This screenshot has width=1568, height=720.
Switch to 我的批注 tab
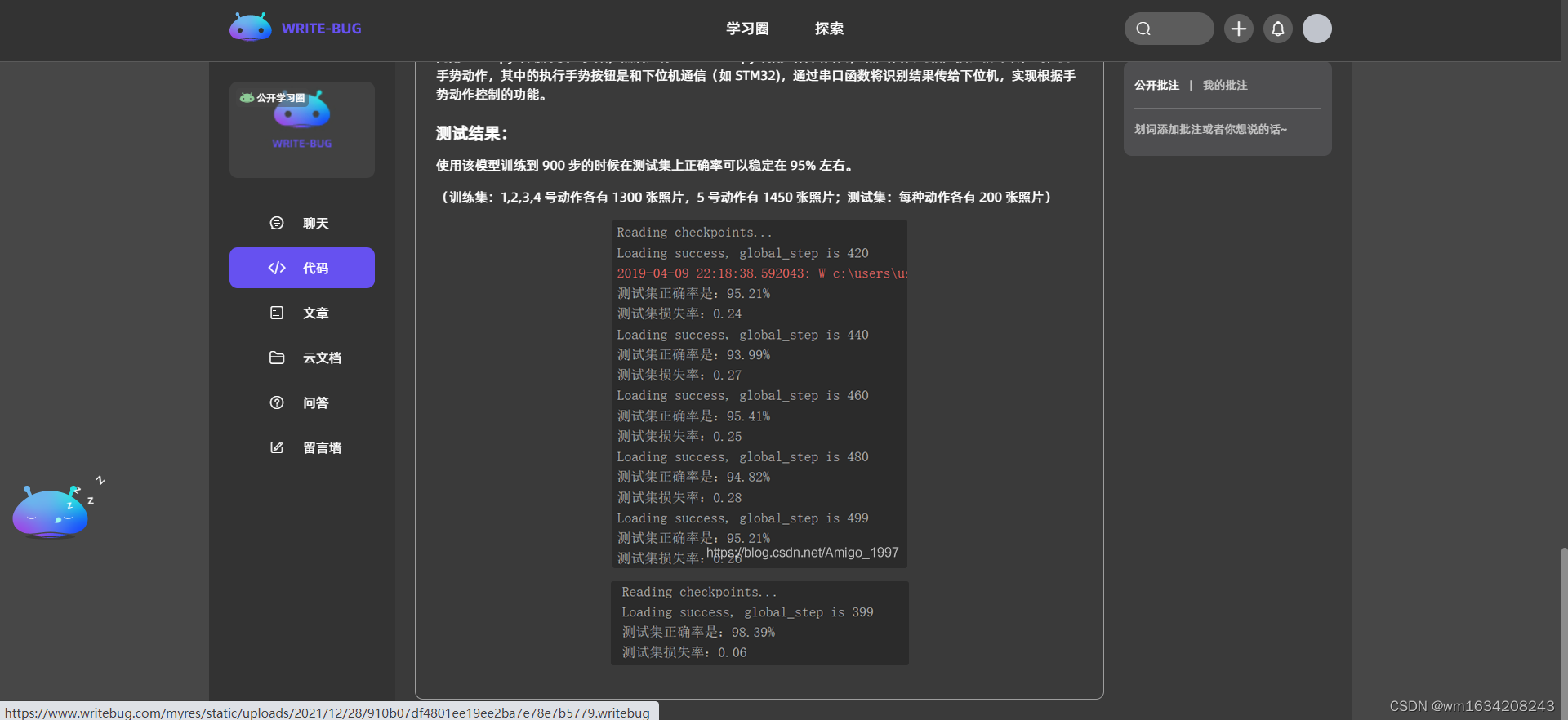1225,85
